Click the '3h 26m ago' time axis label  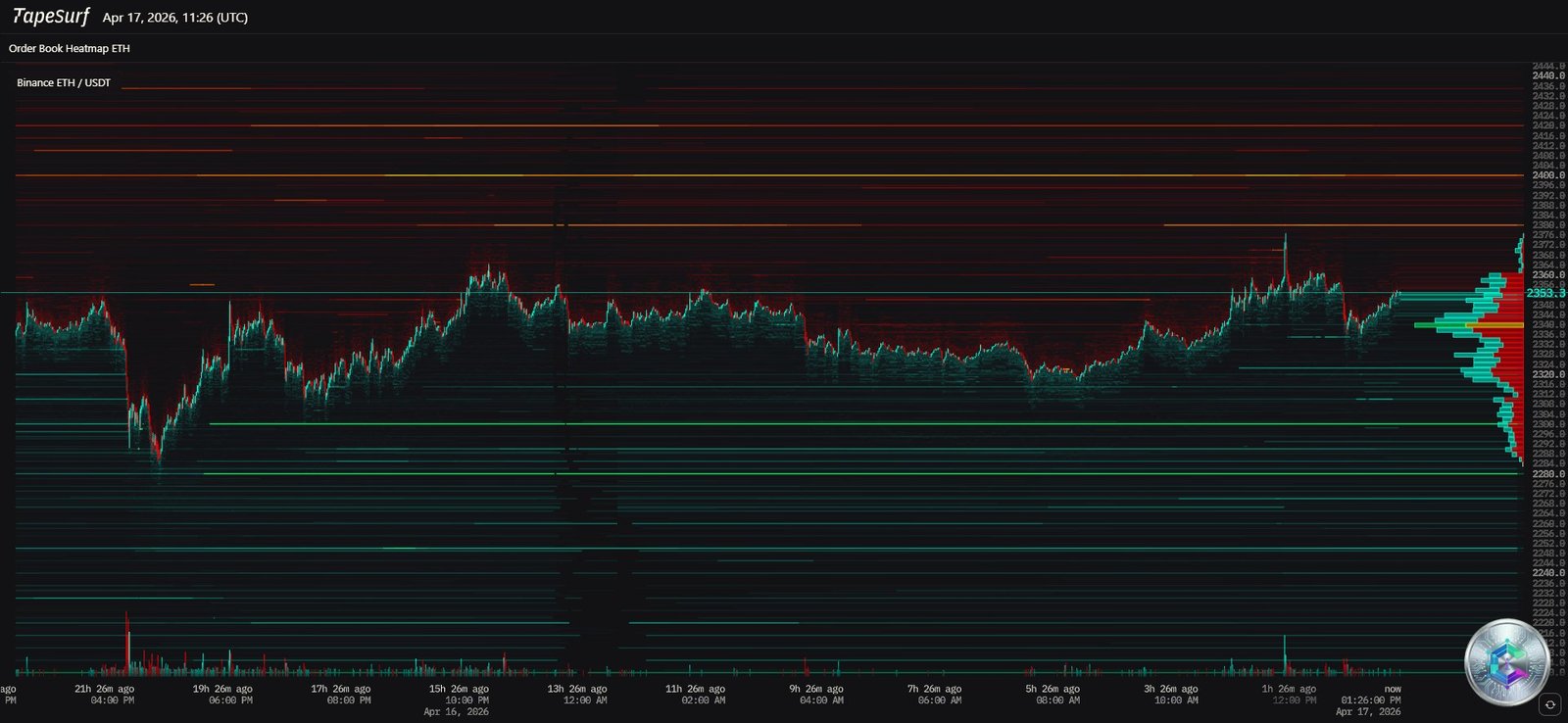(1171, 689)
